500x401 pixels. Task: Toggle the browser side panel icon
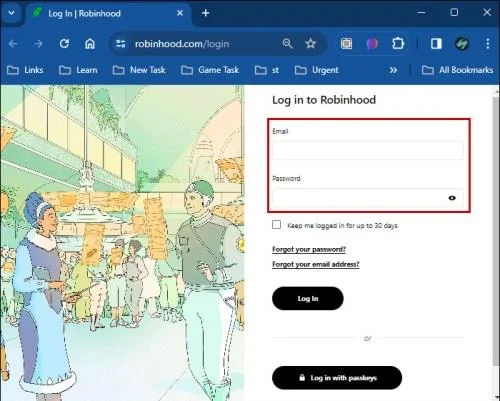[x=436, y=43]
